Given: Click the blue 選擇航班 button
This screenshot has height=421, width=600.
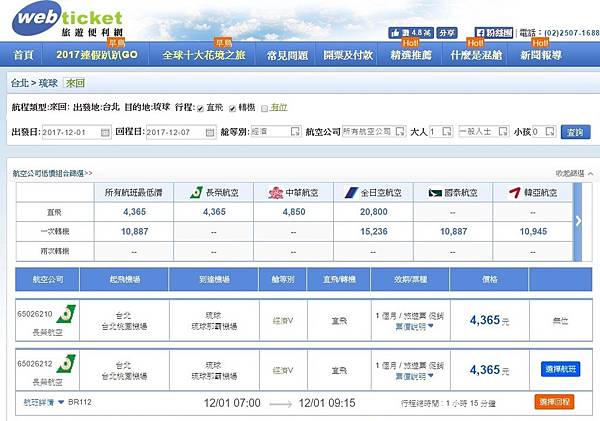Looking at the screenshot, I should [x=560, y=369].
